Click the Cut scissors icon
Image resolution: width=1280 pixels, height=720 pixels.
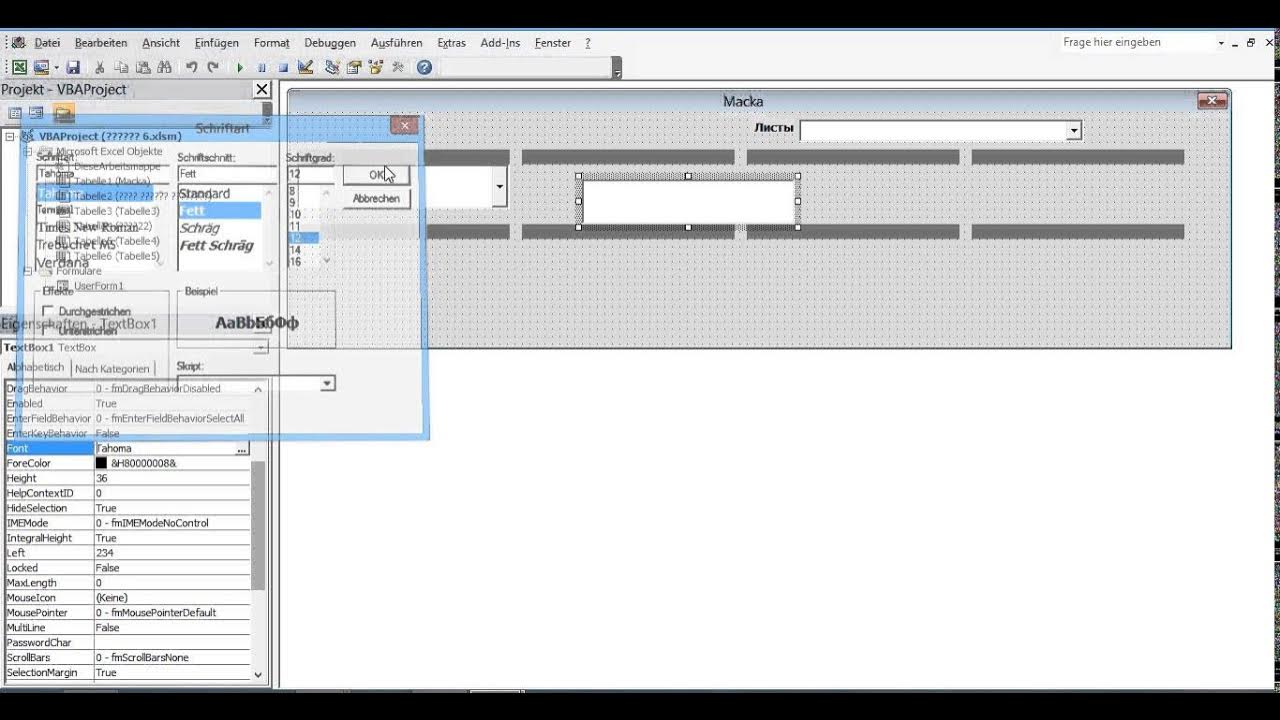pos(99,67)
